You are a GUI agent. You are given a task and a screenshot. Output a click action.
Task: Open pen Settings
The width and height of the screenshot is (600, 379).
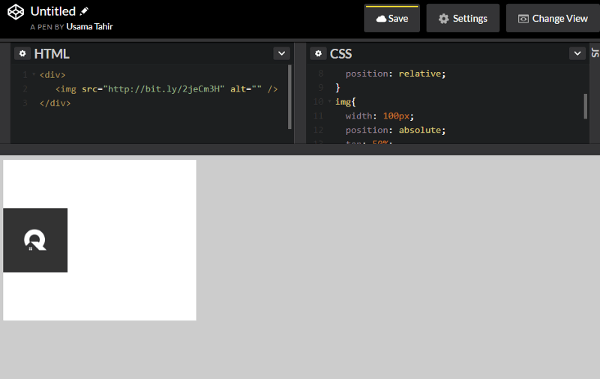click(463, 18)
